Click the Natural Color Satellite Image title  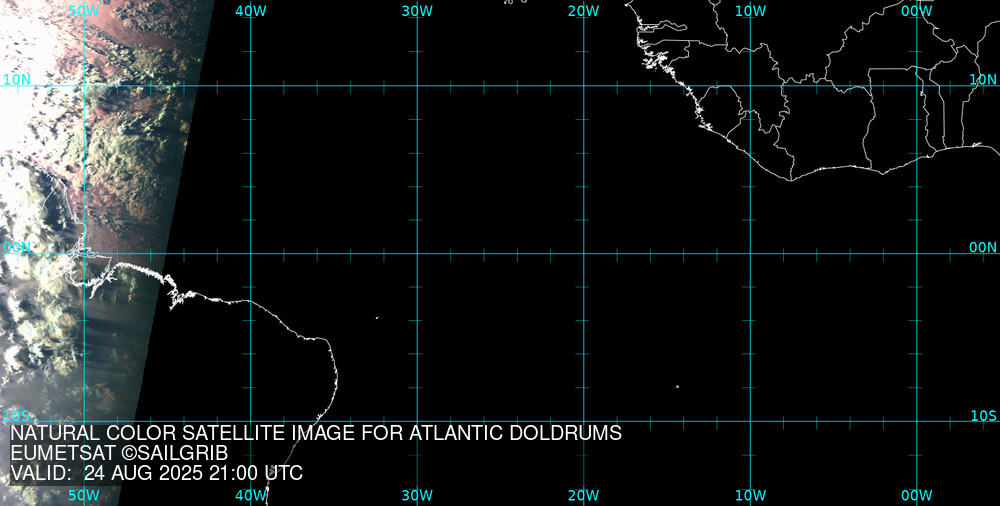point(316,433)
